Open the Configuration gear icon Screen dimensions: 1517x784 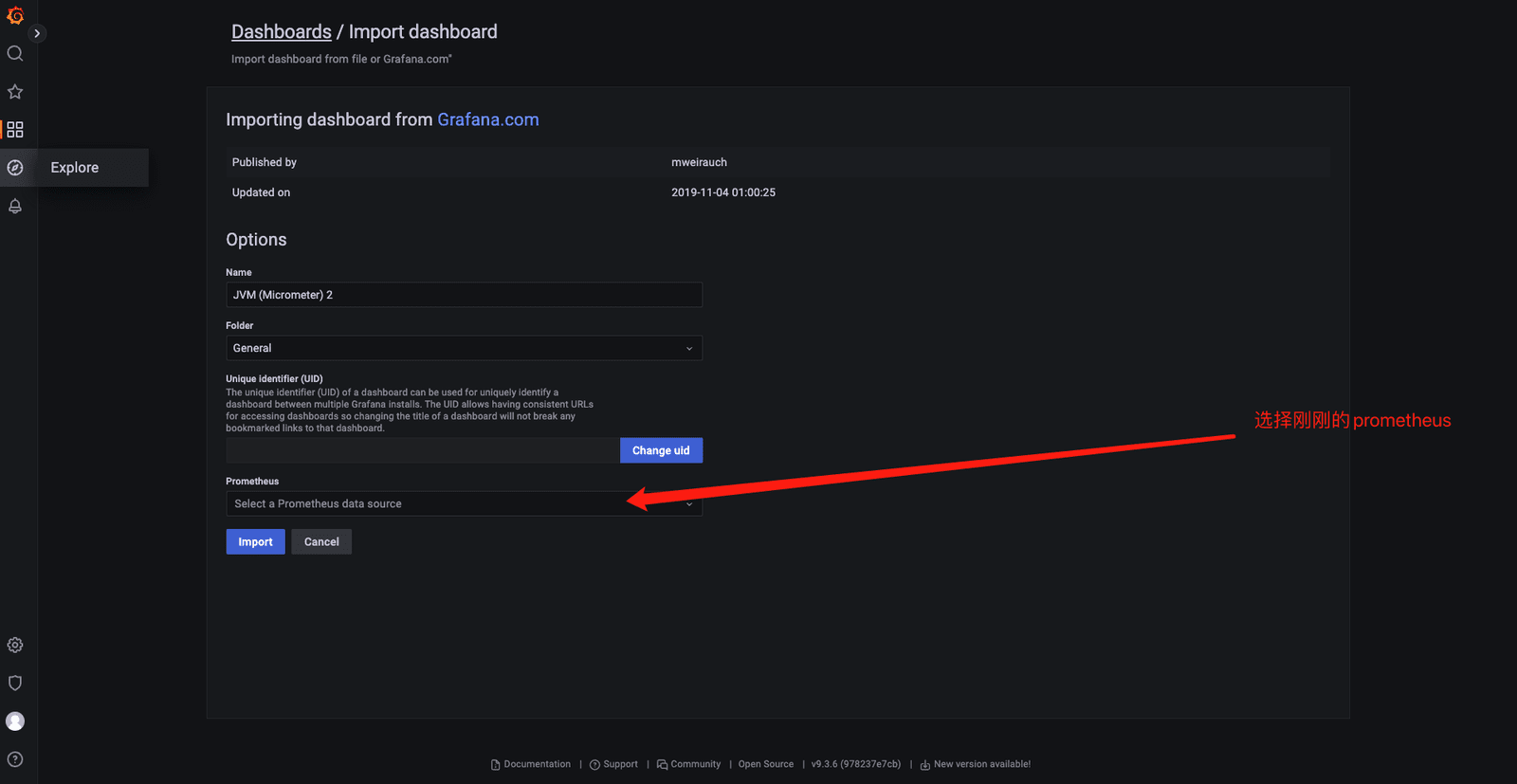15,645
